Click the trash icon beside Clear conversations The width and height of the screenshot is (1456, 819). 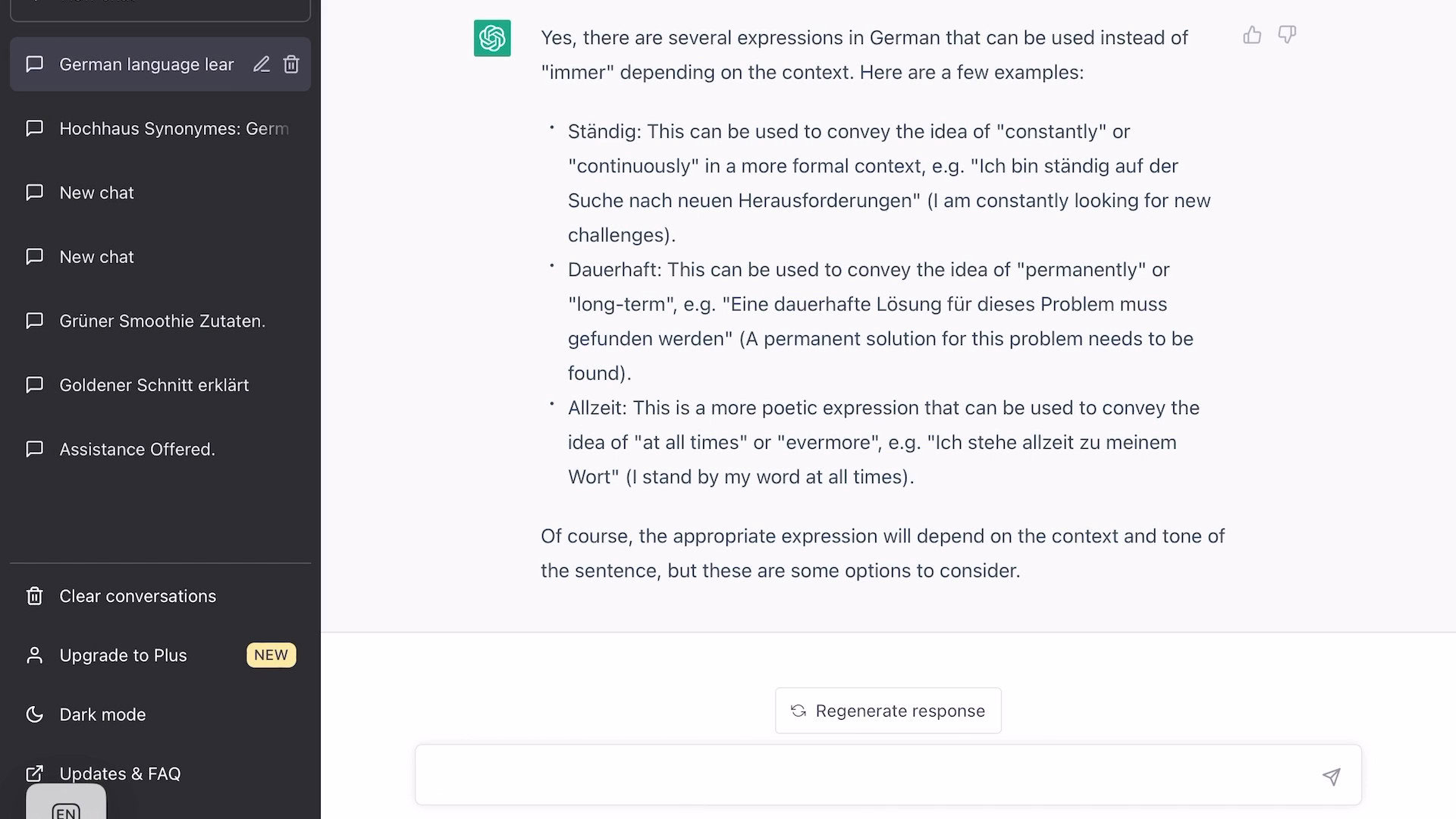[x=35, y=596]
